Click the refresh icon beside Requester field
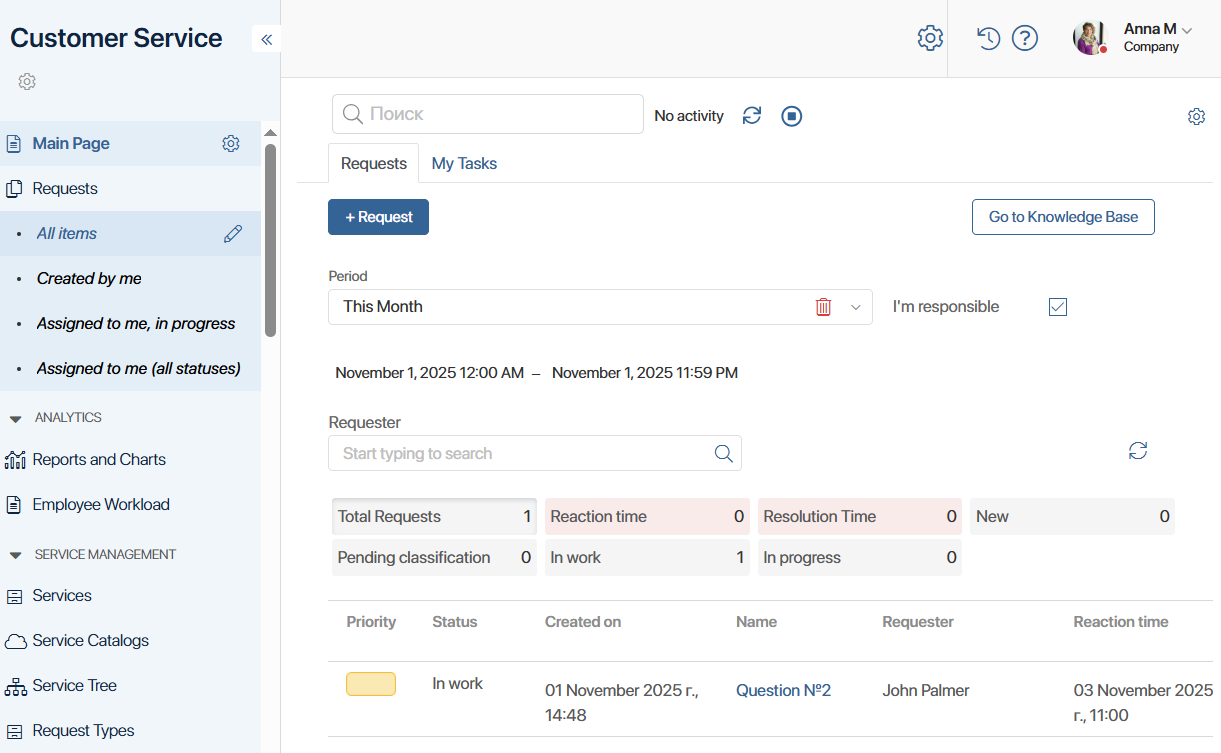The width and height of the screenshot is (1221, 753). point(1138,451)
